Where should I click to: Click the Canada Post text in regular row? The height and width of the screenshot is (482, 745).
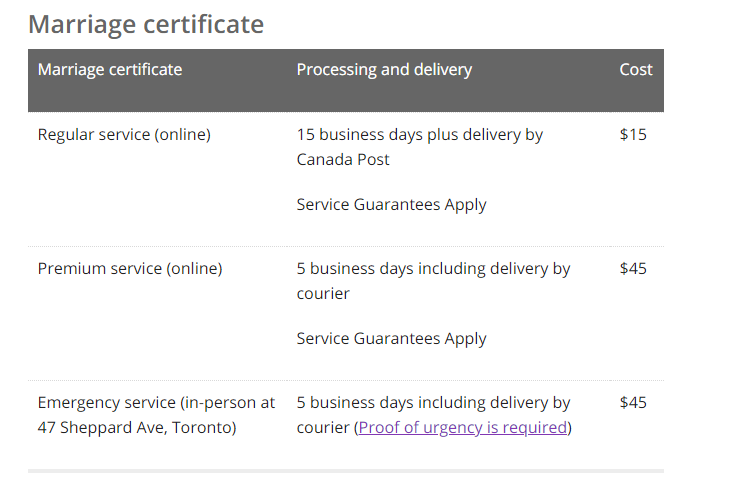tap(343, 159)
